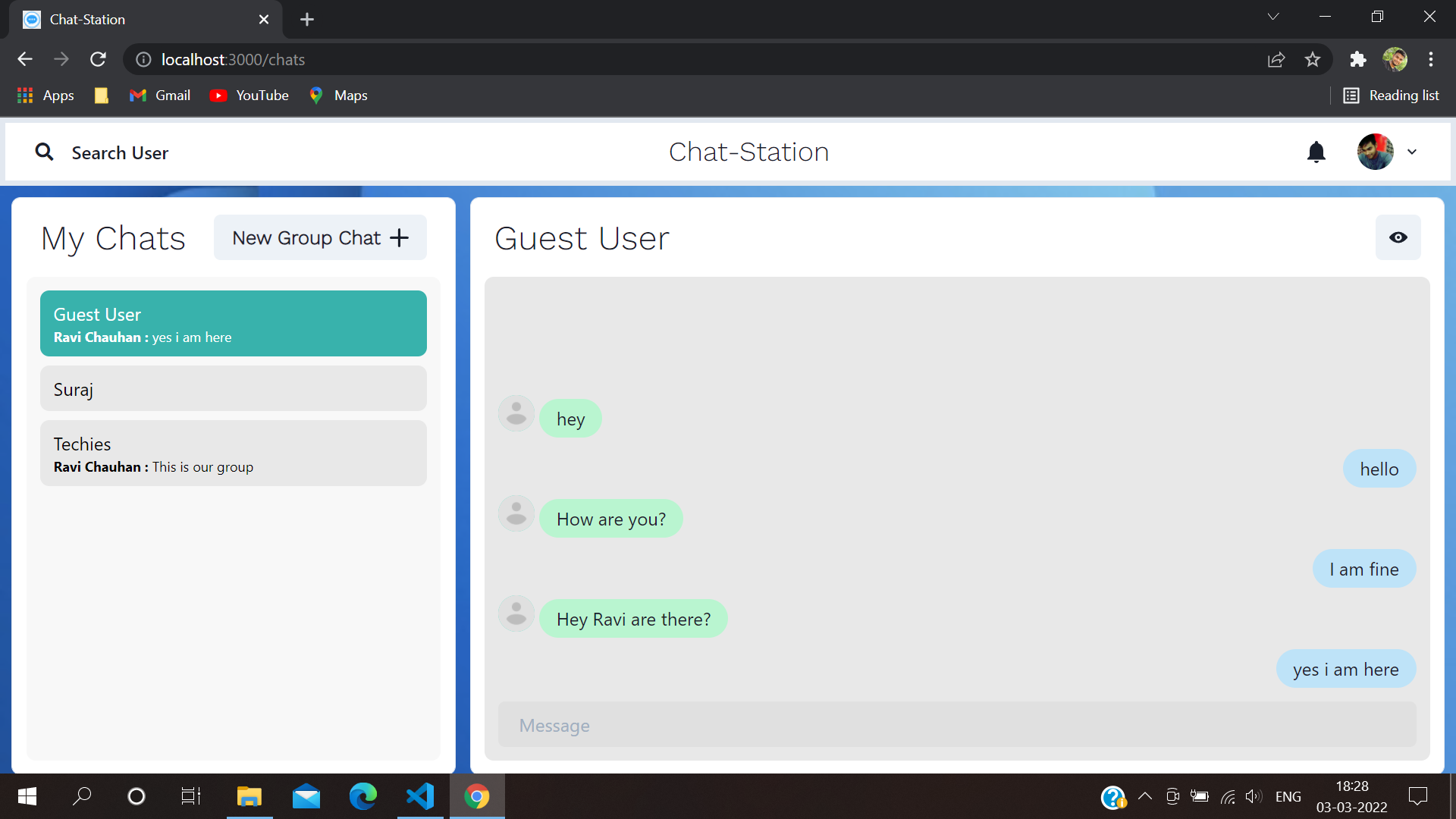Open the share icon in address bar

pyautogui.click(x=1277, y=59)
